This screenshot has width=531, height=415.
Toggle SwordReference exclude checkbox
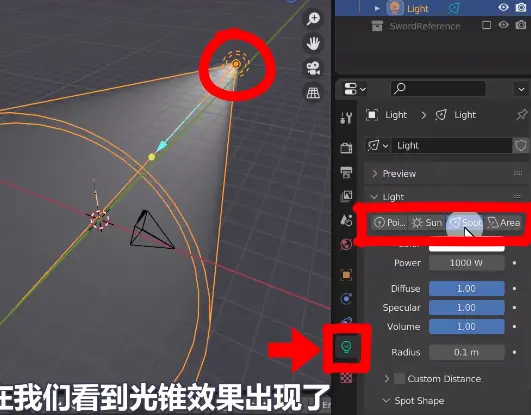(x=486, y=25)
